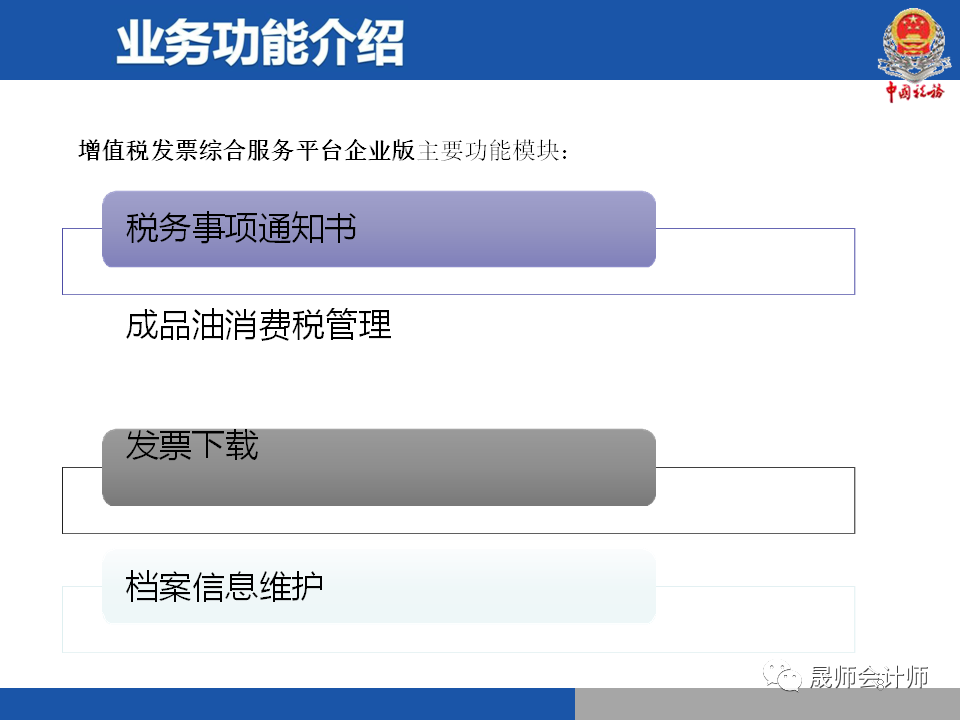The image size is (960, 720).
Task: Click the 晟师会计师 watermark text
Action: click(869, 677)
